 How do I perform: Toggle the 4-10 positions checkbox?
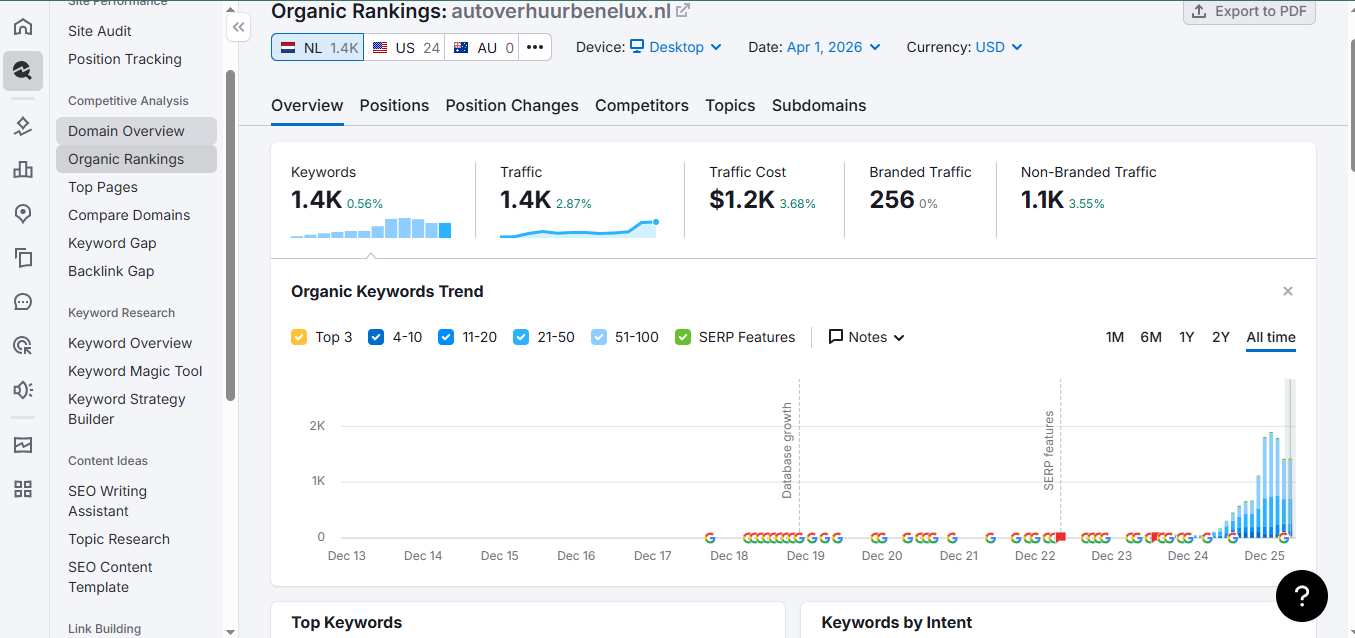point(376,337)
